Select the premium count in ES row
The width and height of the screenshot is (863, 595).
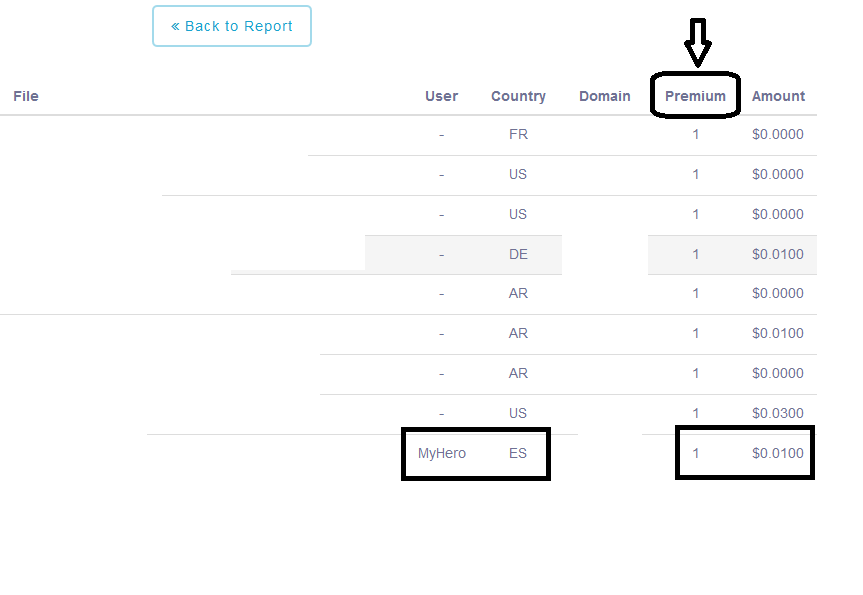(696, 453)
